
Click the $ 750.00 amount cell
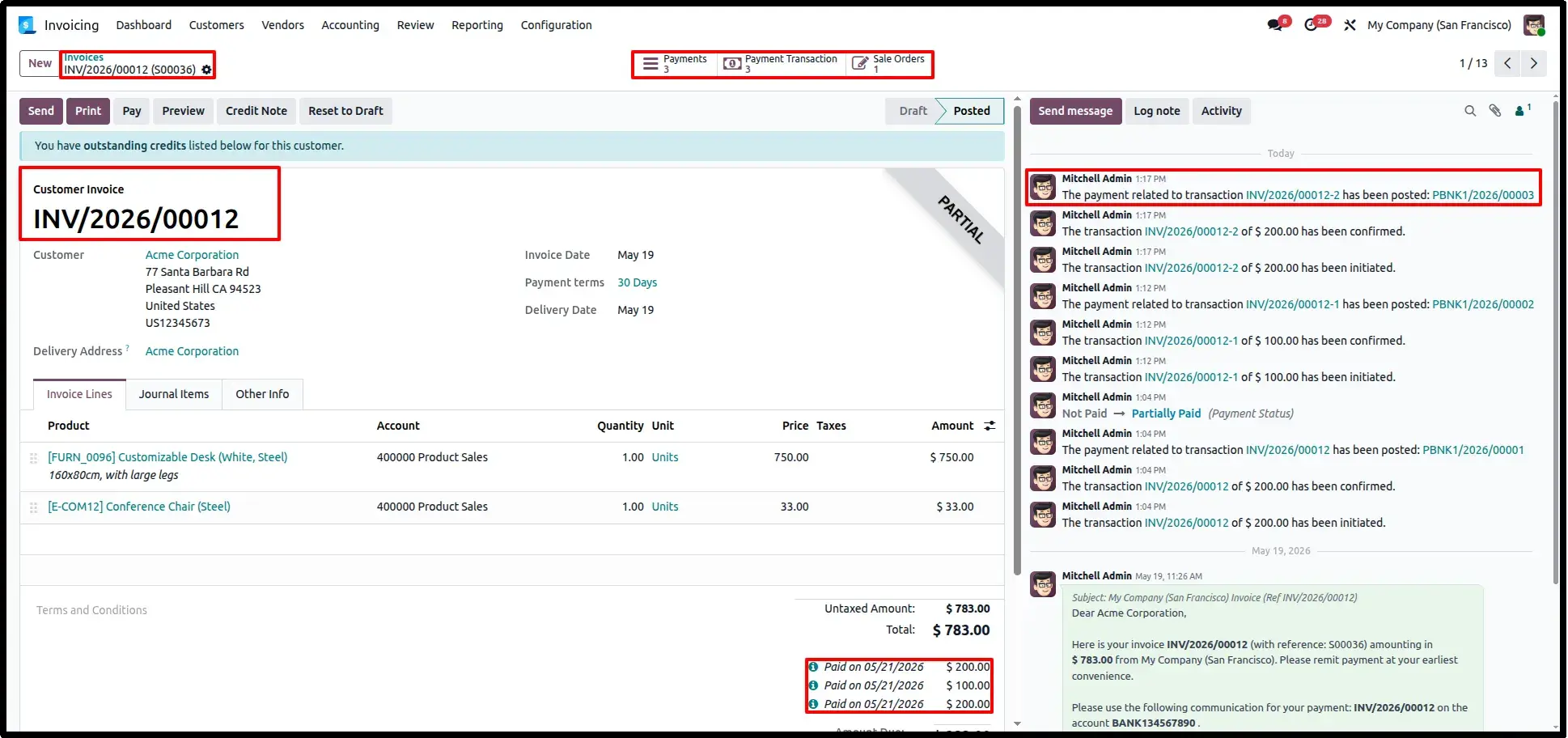pos(951,457)
